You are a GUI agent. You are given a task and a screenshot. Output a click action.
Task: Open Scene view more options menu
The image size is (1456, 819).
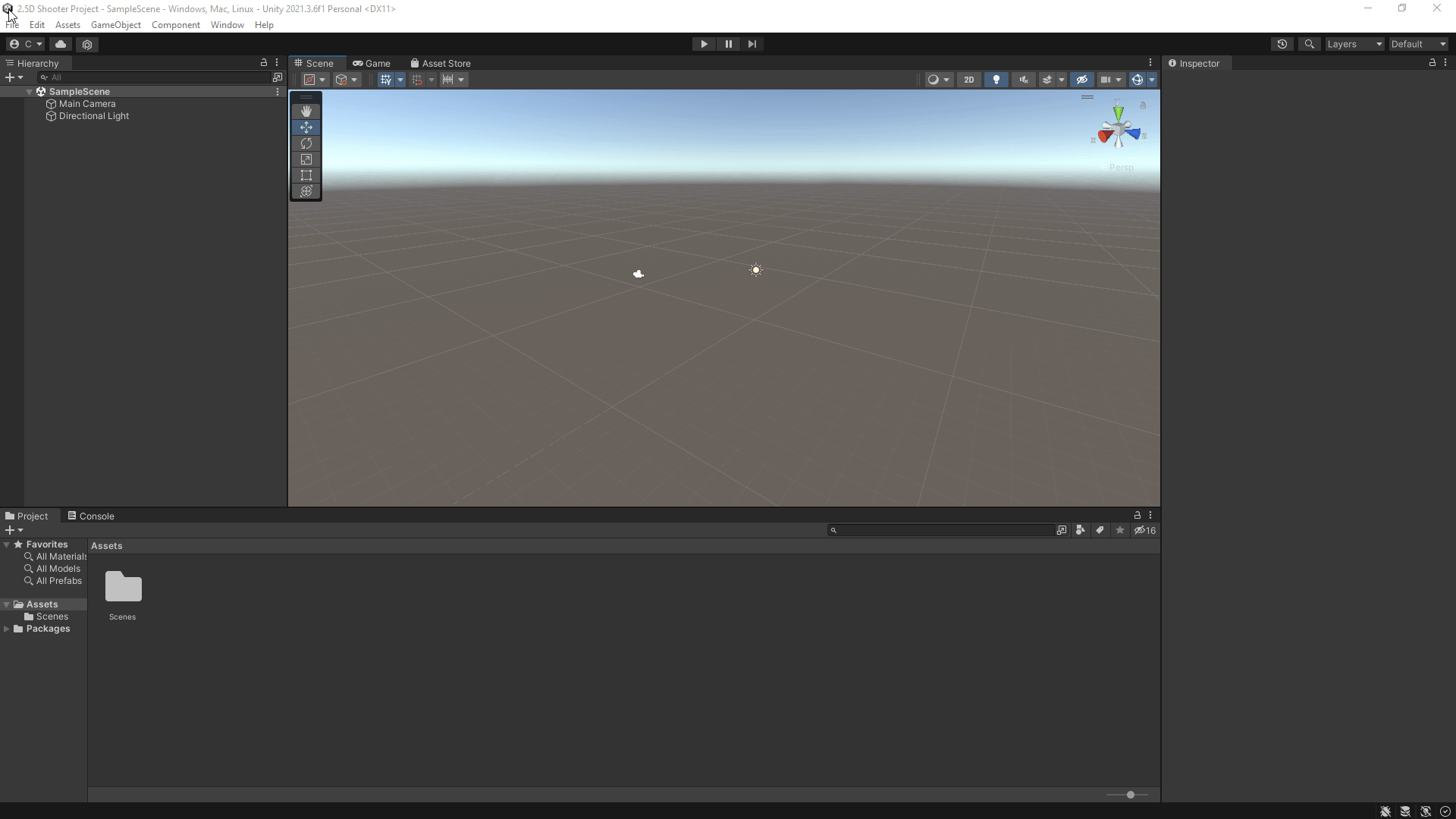pyautogui.click(x=1150, y=63)
